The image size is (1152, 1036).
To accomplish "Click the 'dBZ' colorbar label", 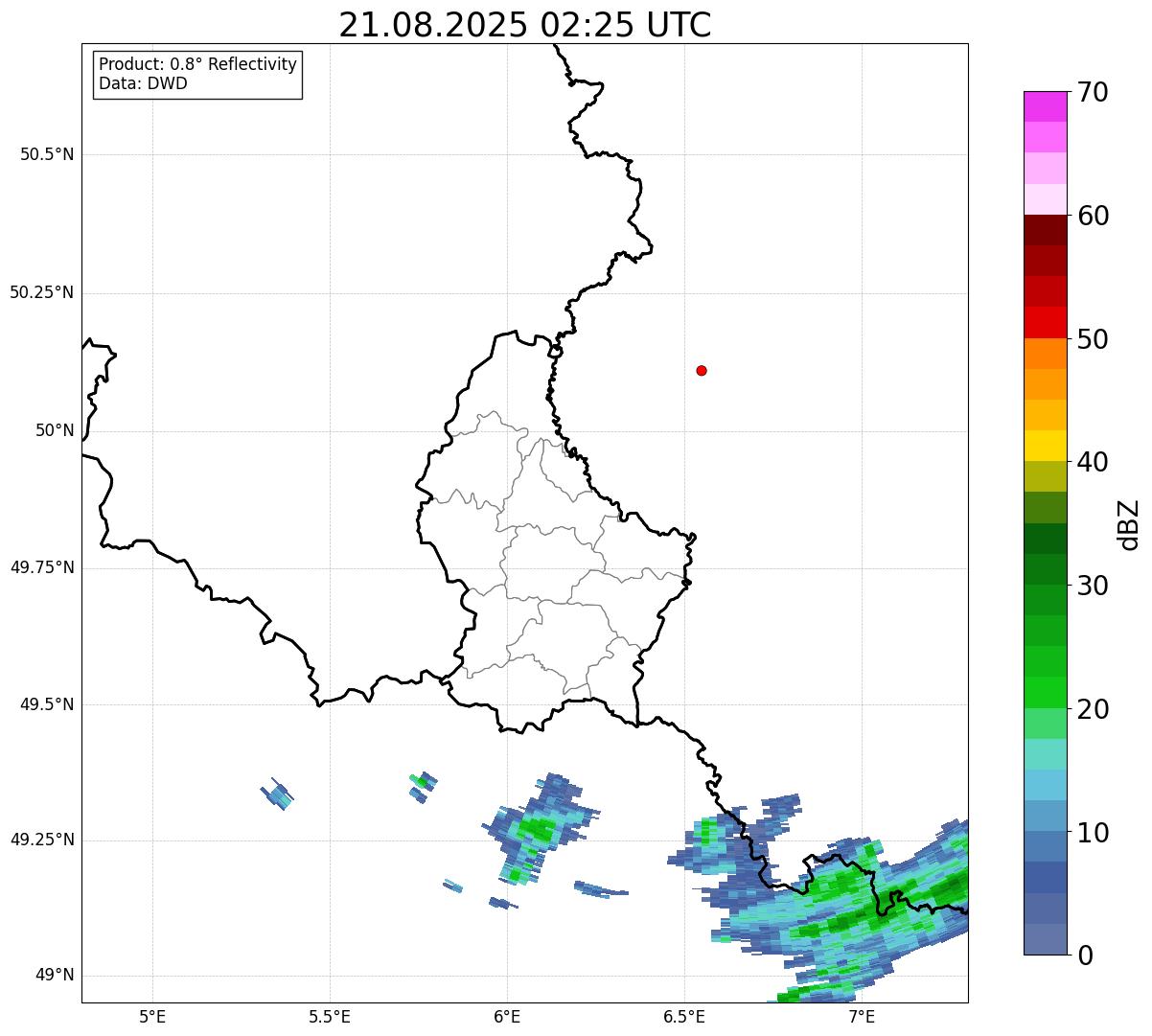I will [x=1129, y=523].
